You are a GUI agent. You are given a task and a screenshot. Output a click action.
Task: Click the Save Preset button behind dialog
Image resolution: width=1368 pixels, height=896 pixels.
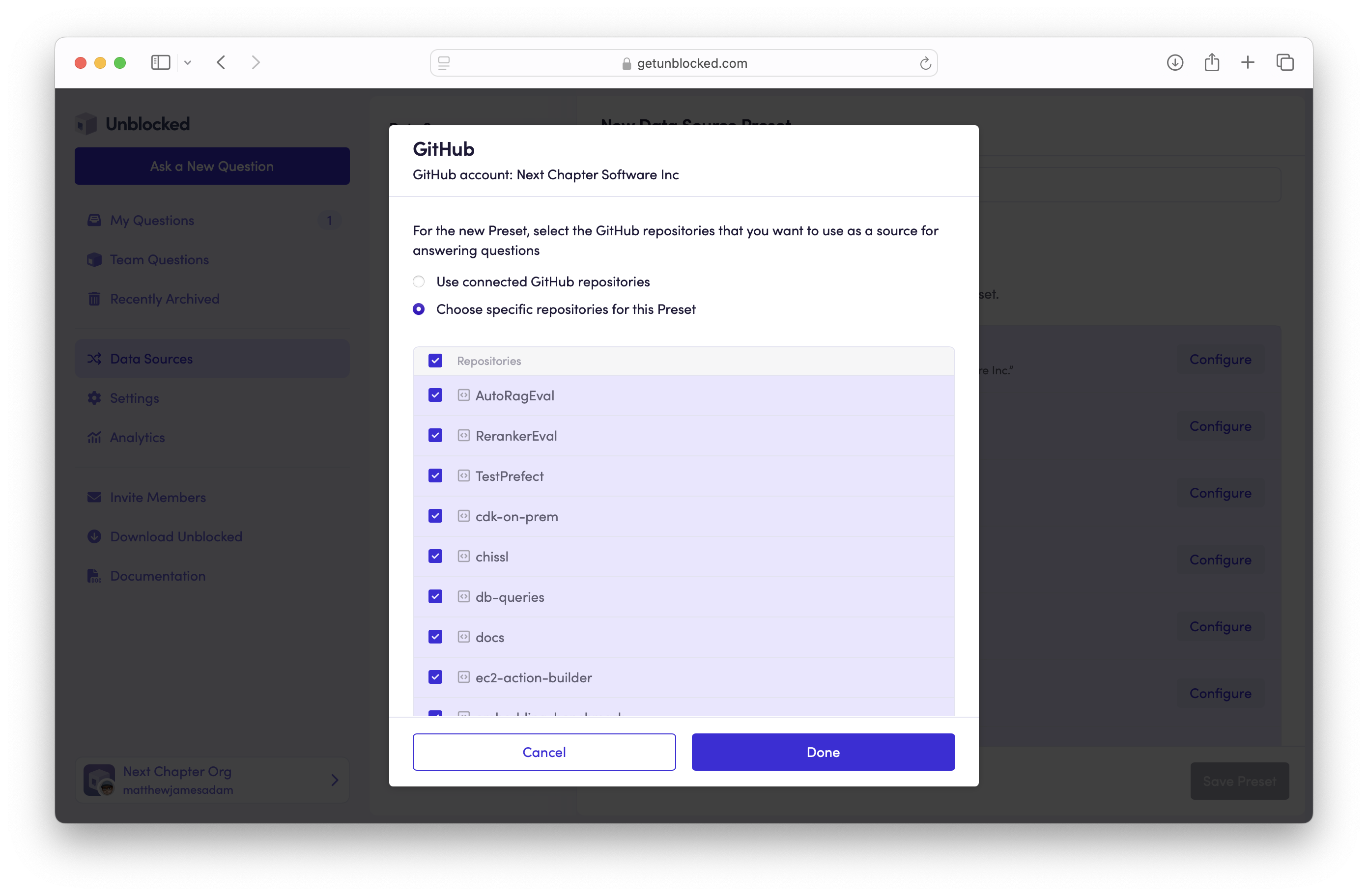[1239, 781]
